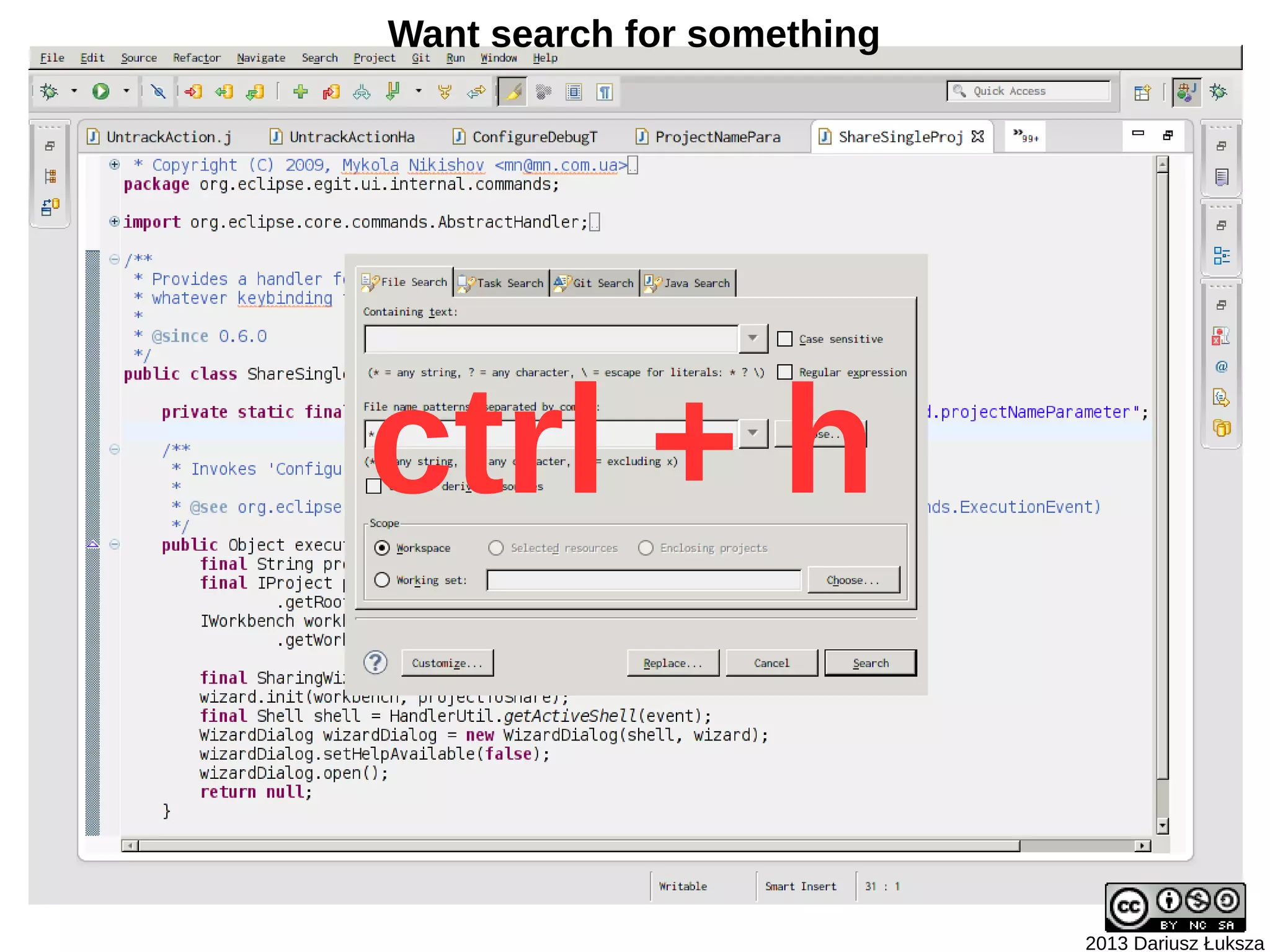Open the Declaration view icon in right sidebar
Screen dimensions: 1270x952
point(1222,397)
